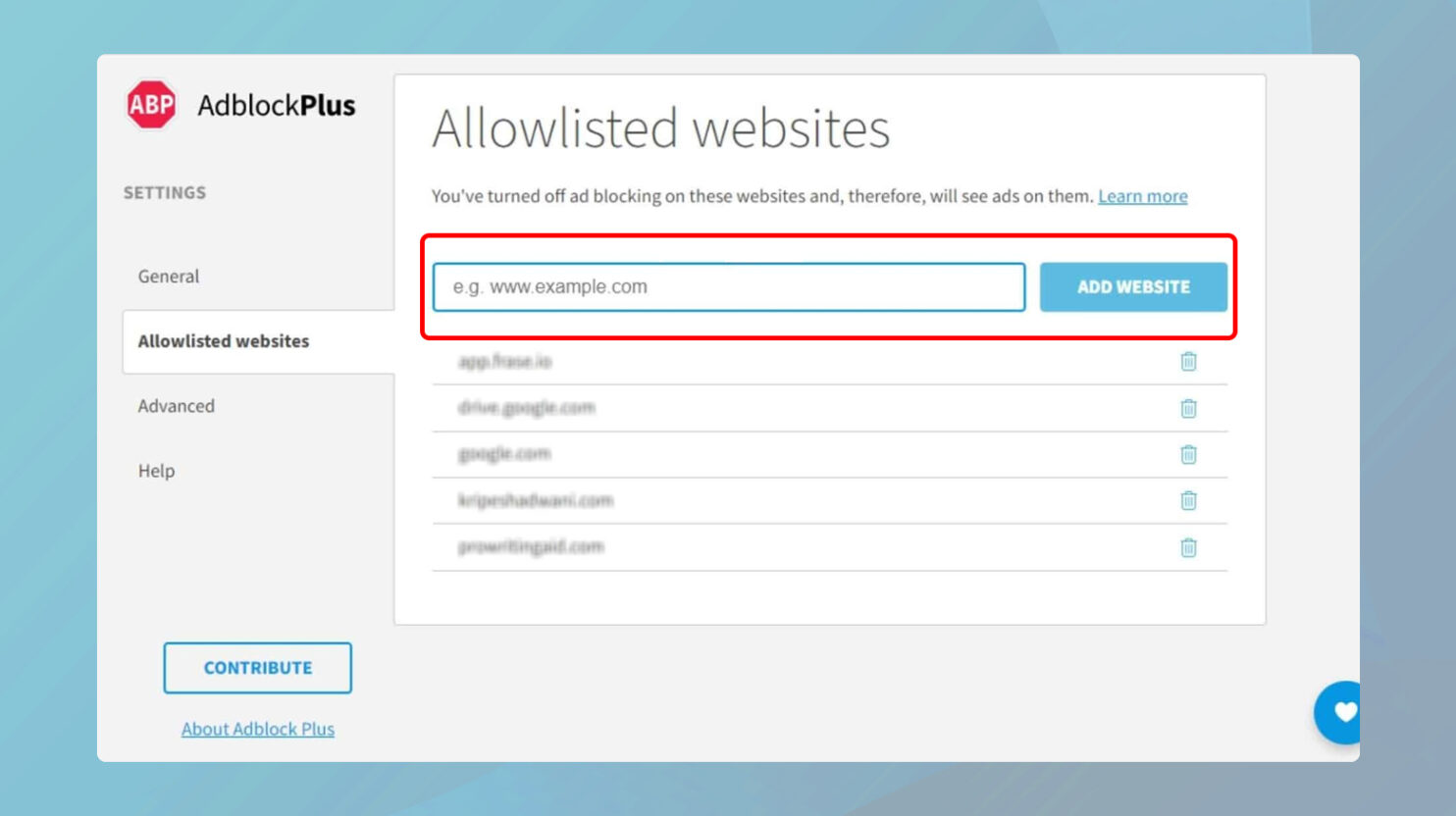Viewport: 1456px width, 816px height.
Task: Remove drive.google.com using its trash icon
Action: point(1188,408)
